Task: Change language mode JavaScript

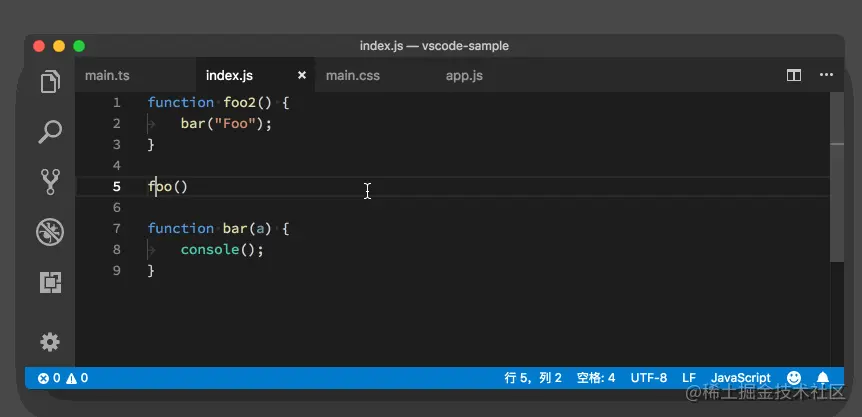Action: 741,378
